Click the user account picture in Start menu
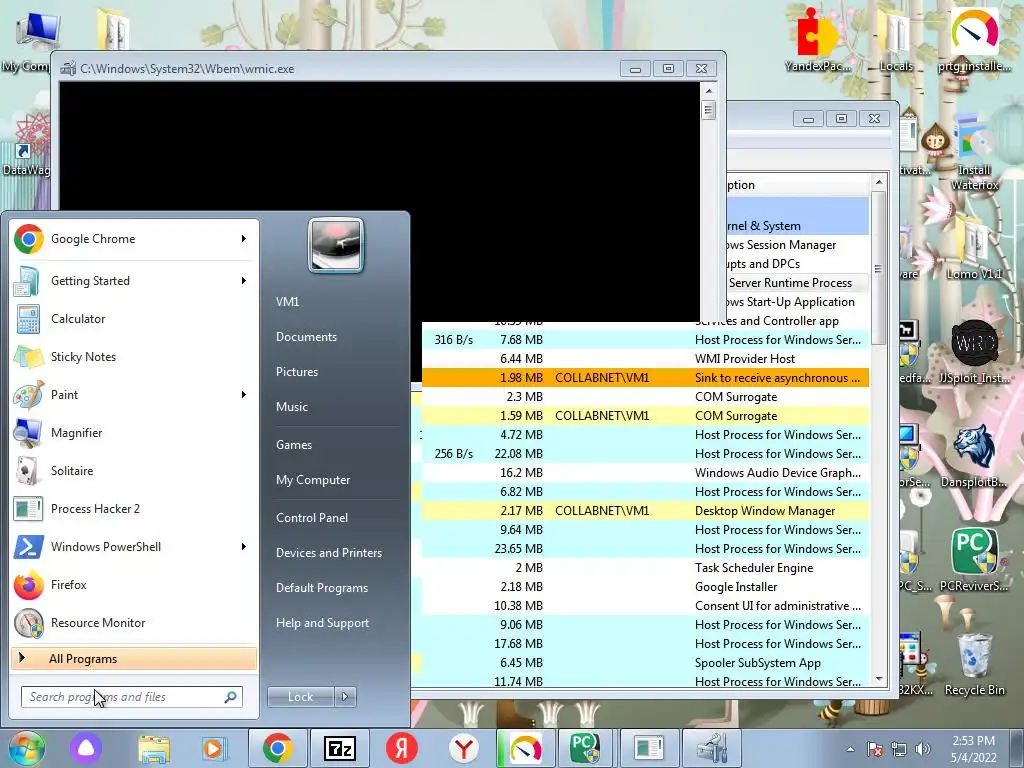This screenshot has height=768, width=1024. coord(336,246)
